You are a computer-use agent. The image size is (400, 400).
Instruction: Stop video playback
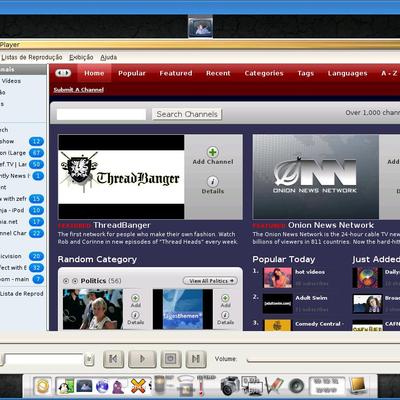tap(171, 359)
